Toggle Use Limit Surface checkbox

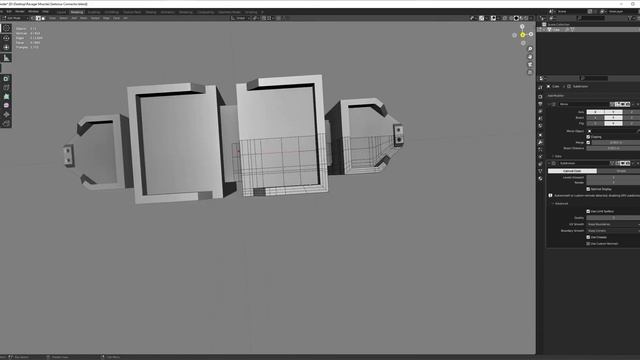tap(588, 211)
